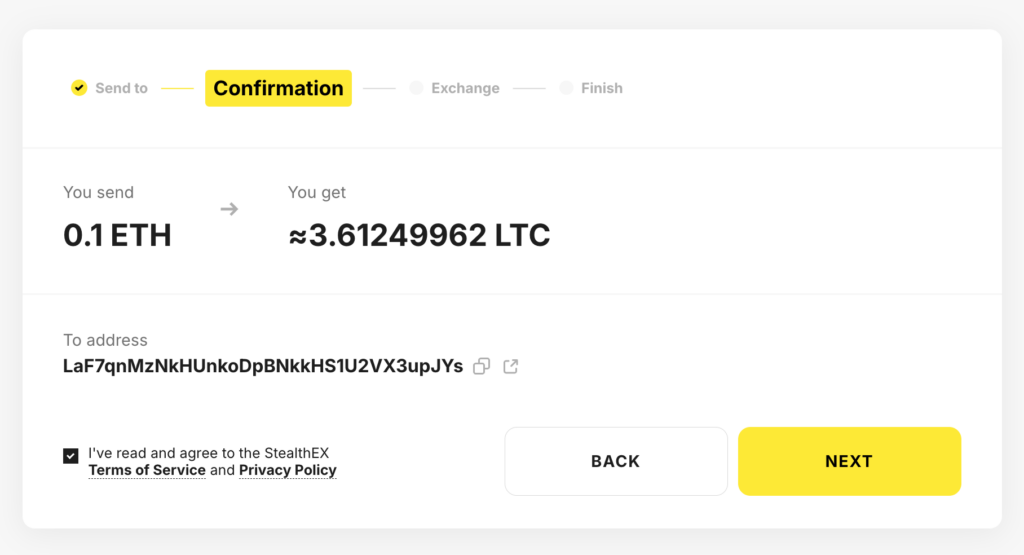The height and width of the screenshot is (555, 1024).
Task: Copy the LTC recipient address
Action: pyautogui.click(x=481, y=366)
